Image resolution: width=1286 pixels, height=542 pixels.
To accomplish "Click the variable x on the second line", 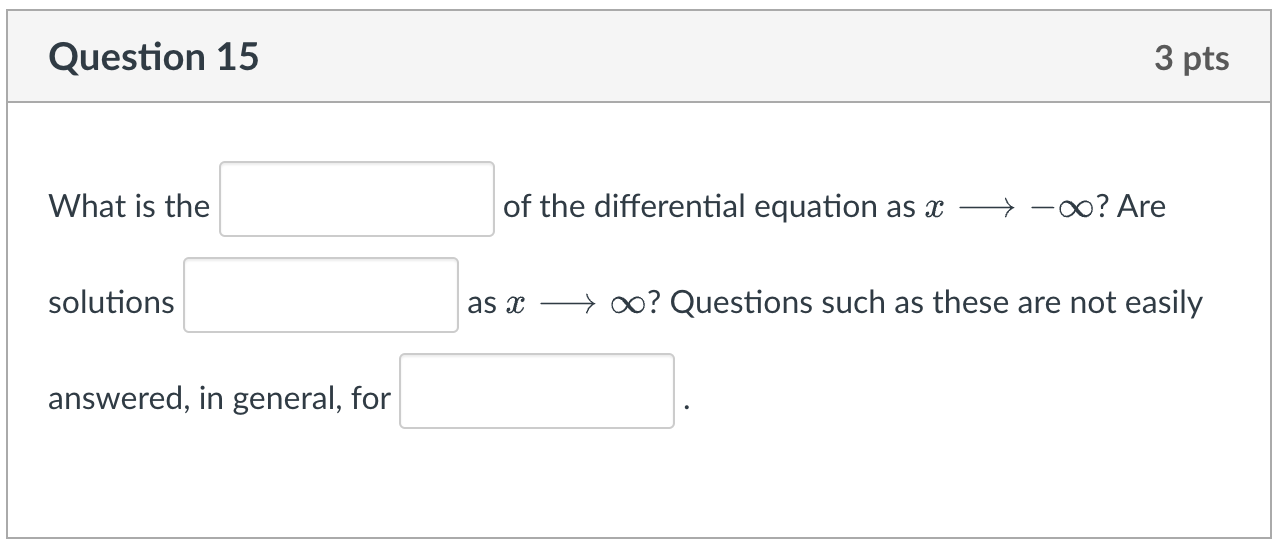I will 516,304.
